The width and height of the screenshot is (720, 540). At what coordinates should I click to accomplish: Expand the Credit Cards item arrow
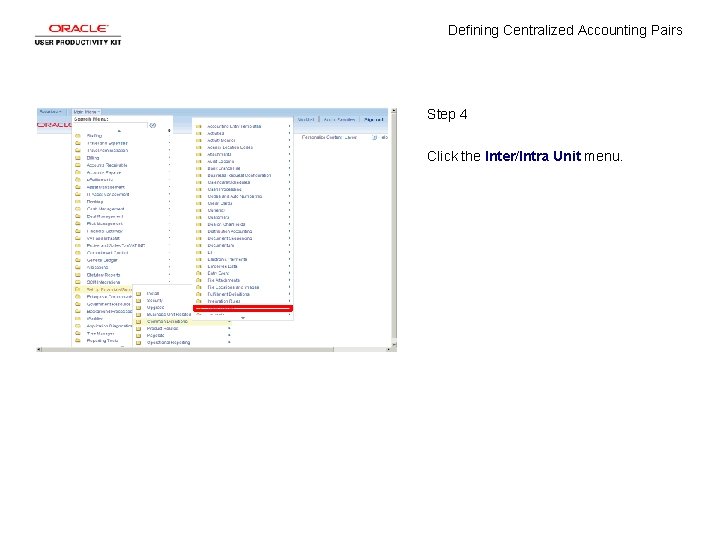(x=289, y=203)
